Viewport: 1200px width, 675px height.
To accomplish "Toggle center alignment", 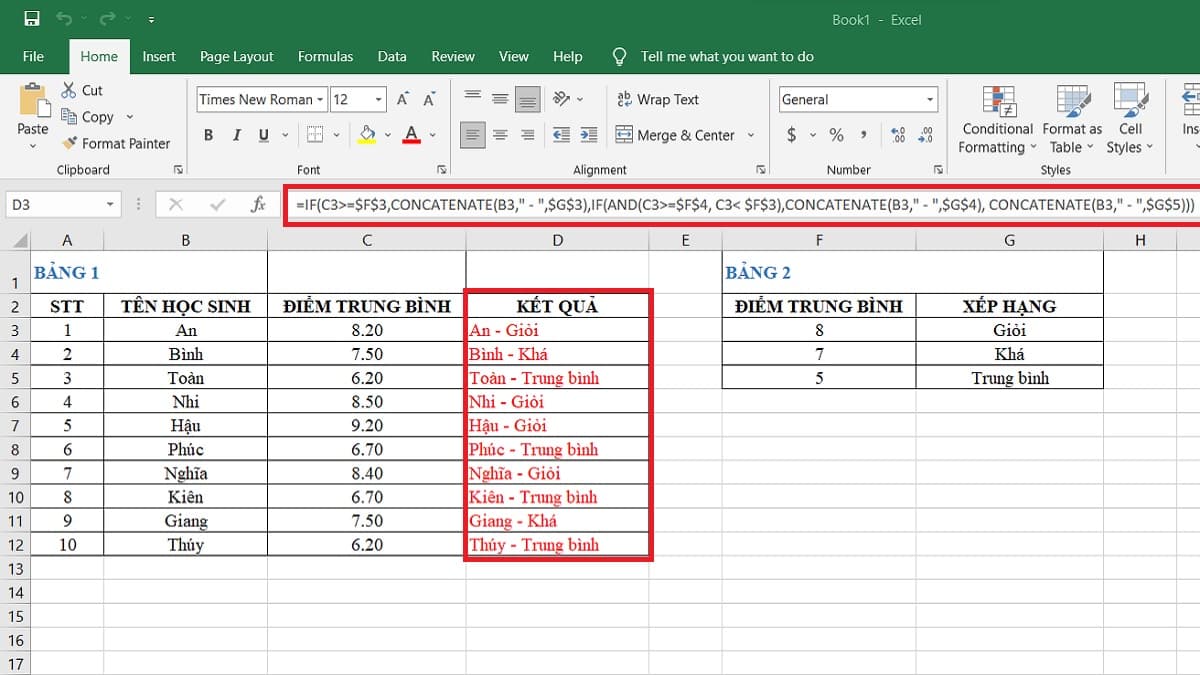I will coord(499,135).
